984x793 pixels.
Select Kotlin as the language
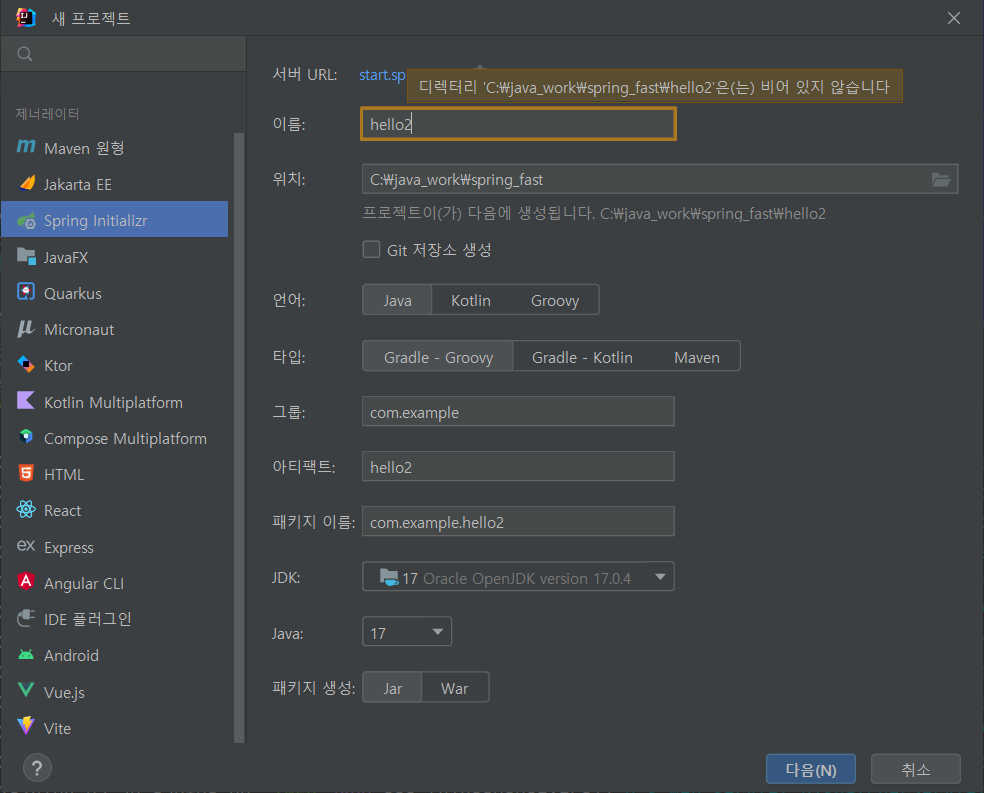pyautogui.click(x=471, y=301)
